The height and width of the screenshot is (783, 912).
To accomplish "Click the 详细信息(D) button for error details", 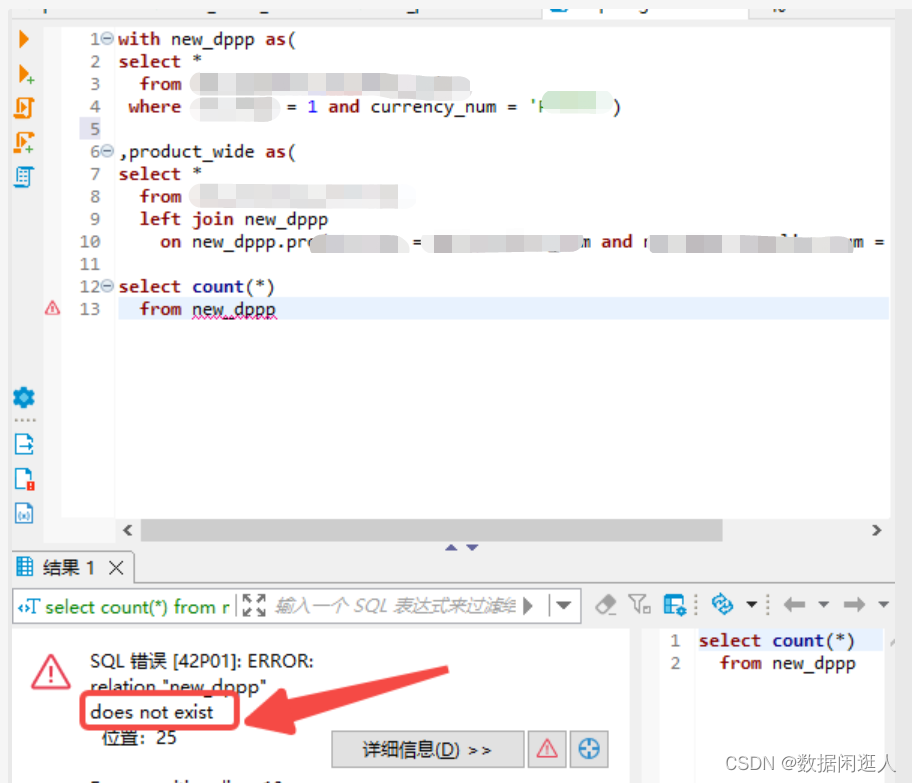I will coord(427,748).
